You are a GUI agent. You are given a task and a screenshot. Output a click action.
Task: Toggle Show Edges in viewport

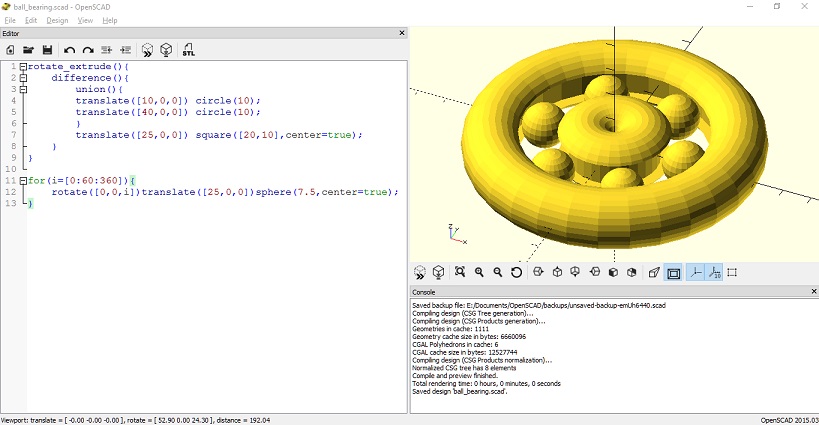pyautogui.click(x=732, y=272)
